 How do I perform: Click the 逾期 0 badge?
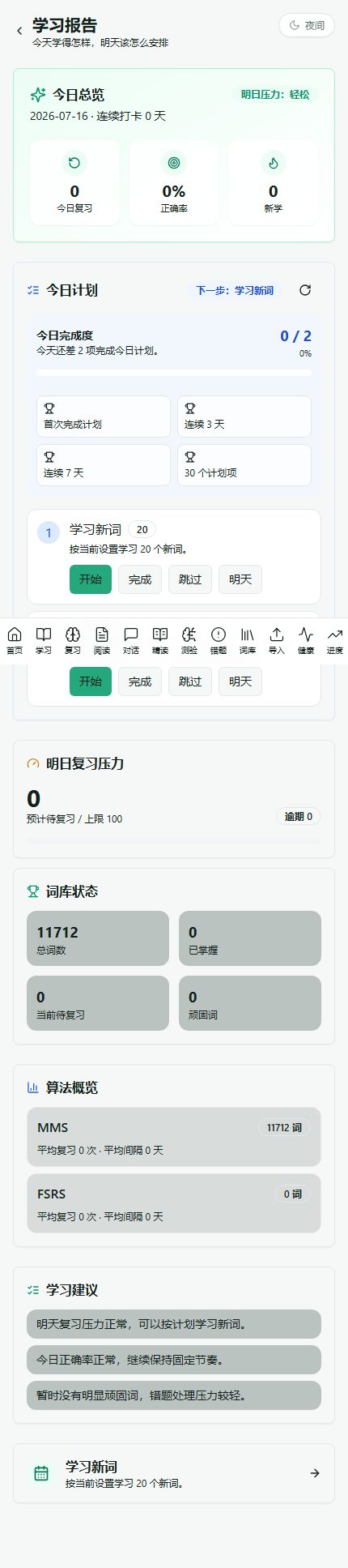coord(299,817)
